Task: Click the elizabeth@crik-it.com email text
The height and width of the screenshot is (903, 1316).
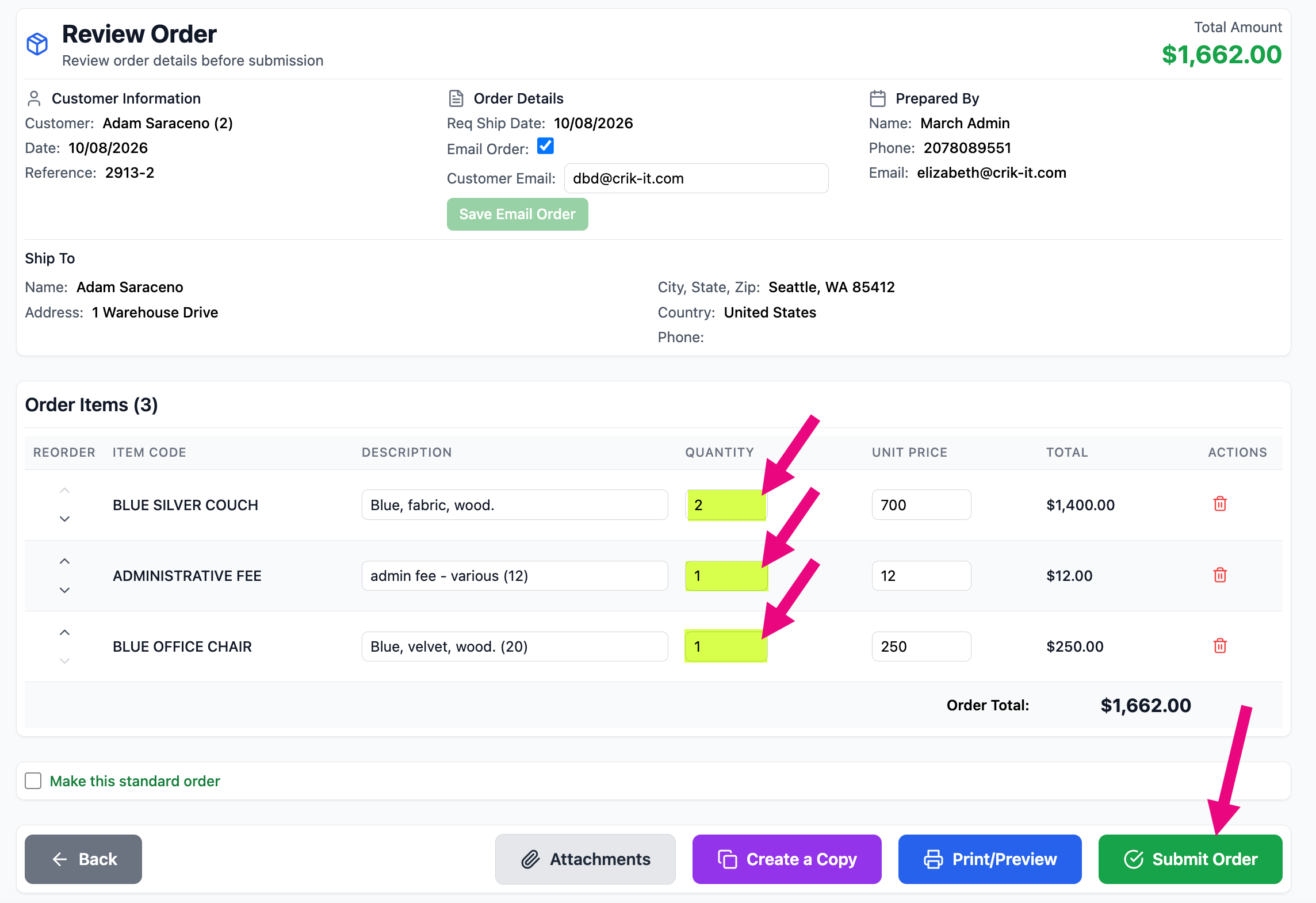Action: pos(991,173)
